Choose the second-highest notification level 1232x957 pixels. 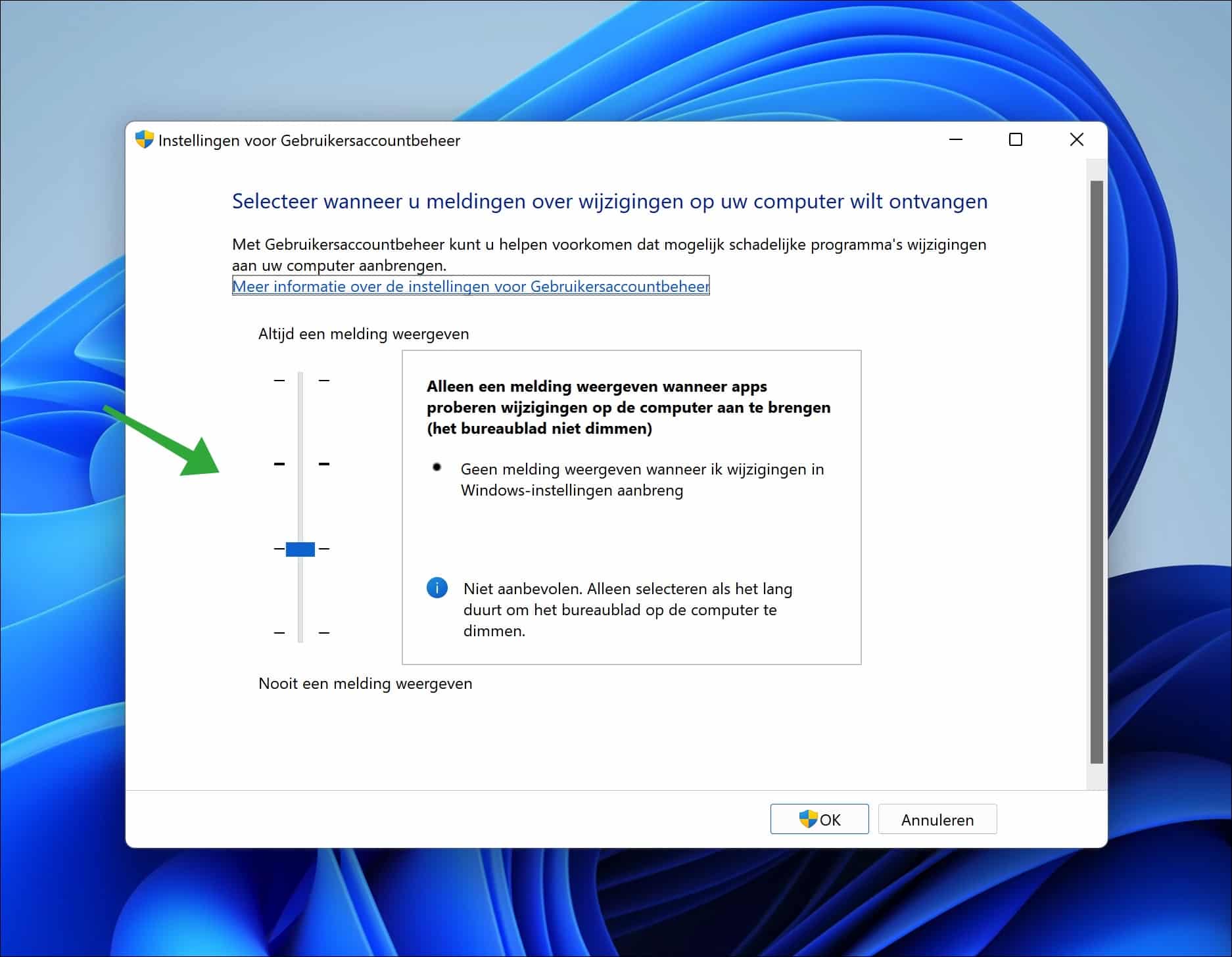point(300,464)
